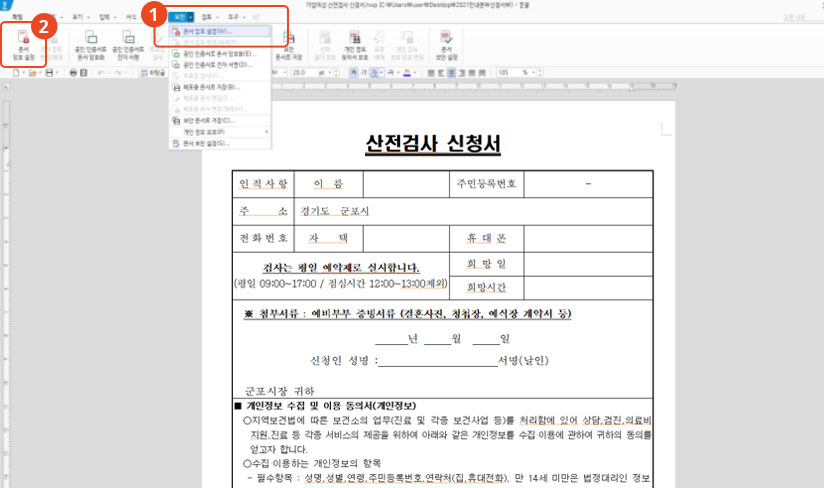Expand the font color dropdown arrow
Image resolution: width=824 pixels, height=488 pixels.
[415, 72]
